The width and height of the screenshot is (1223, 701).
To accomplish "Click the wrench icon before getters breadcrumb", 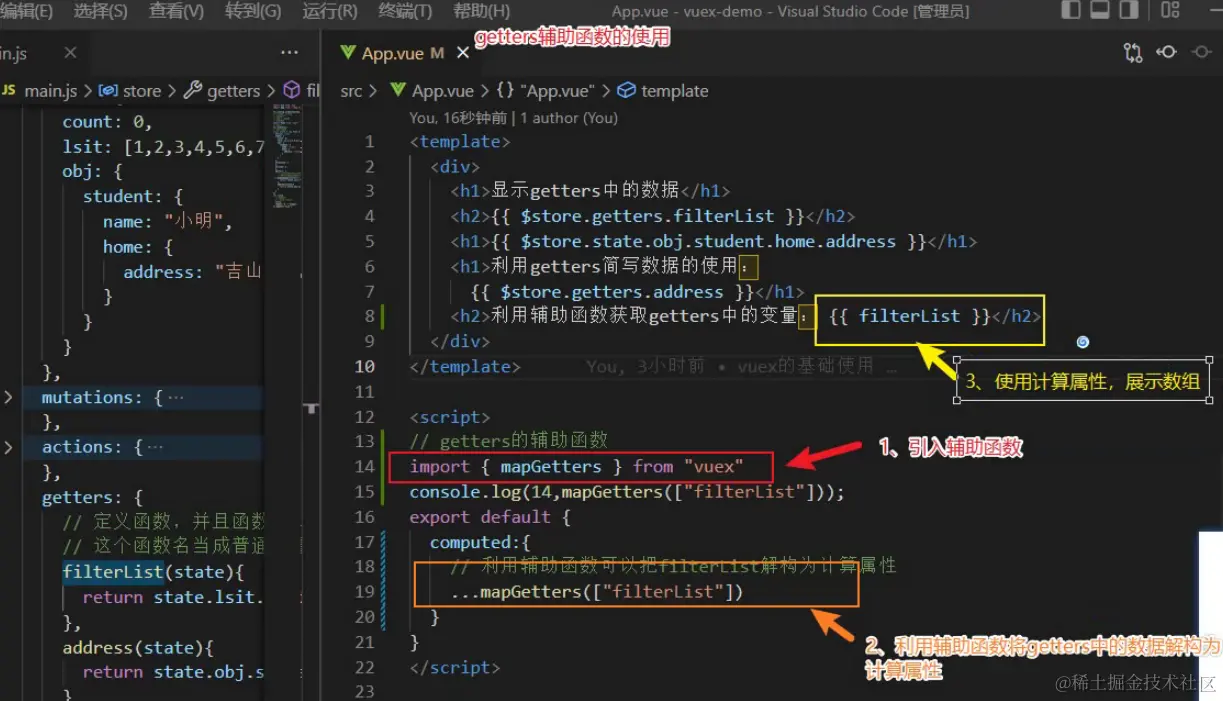I will point(194,91).
